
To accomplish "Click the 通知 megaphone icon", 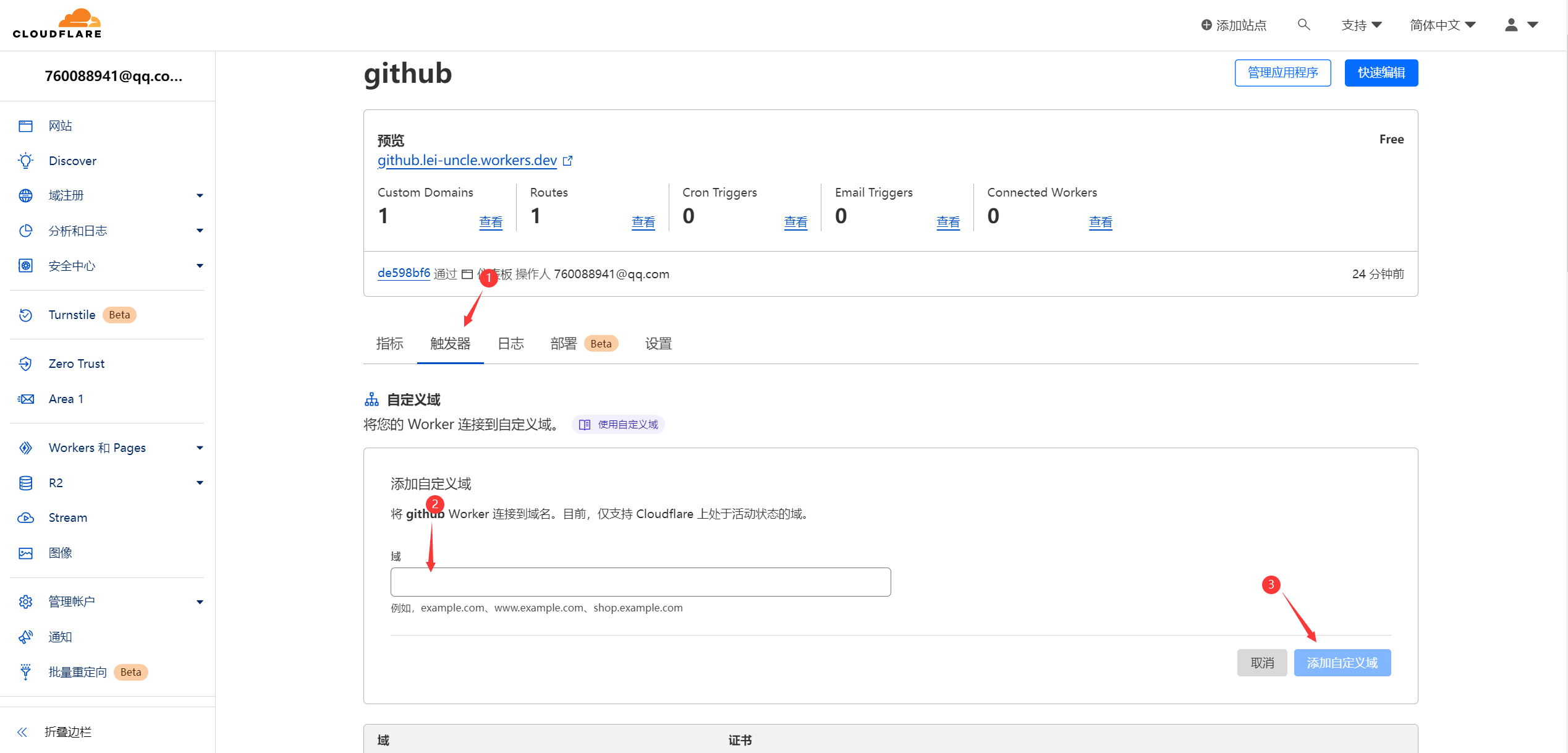I will 25,637.
